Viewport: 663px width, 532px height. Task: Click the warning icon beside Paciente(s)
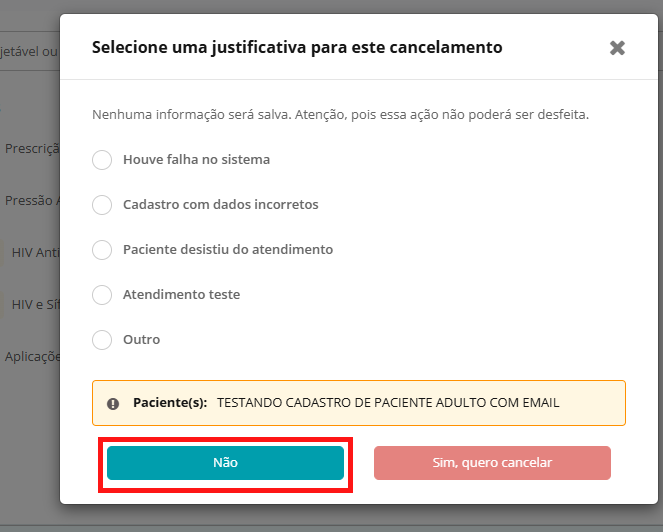point(113,404)
